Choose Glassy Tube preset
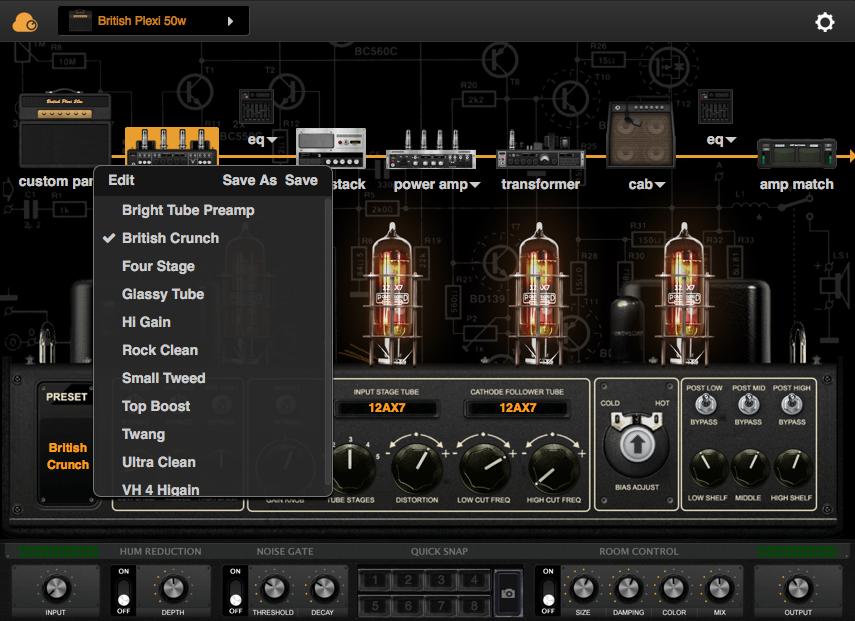Screen dimensions: 855x621 point(210,294)
